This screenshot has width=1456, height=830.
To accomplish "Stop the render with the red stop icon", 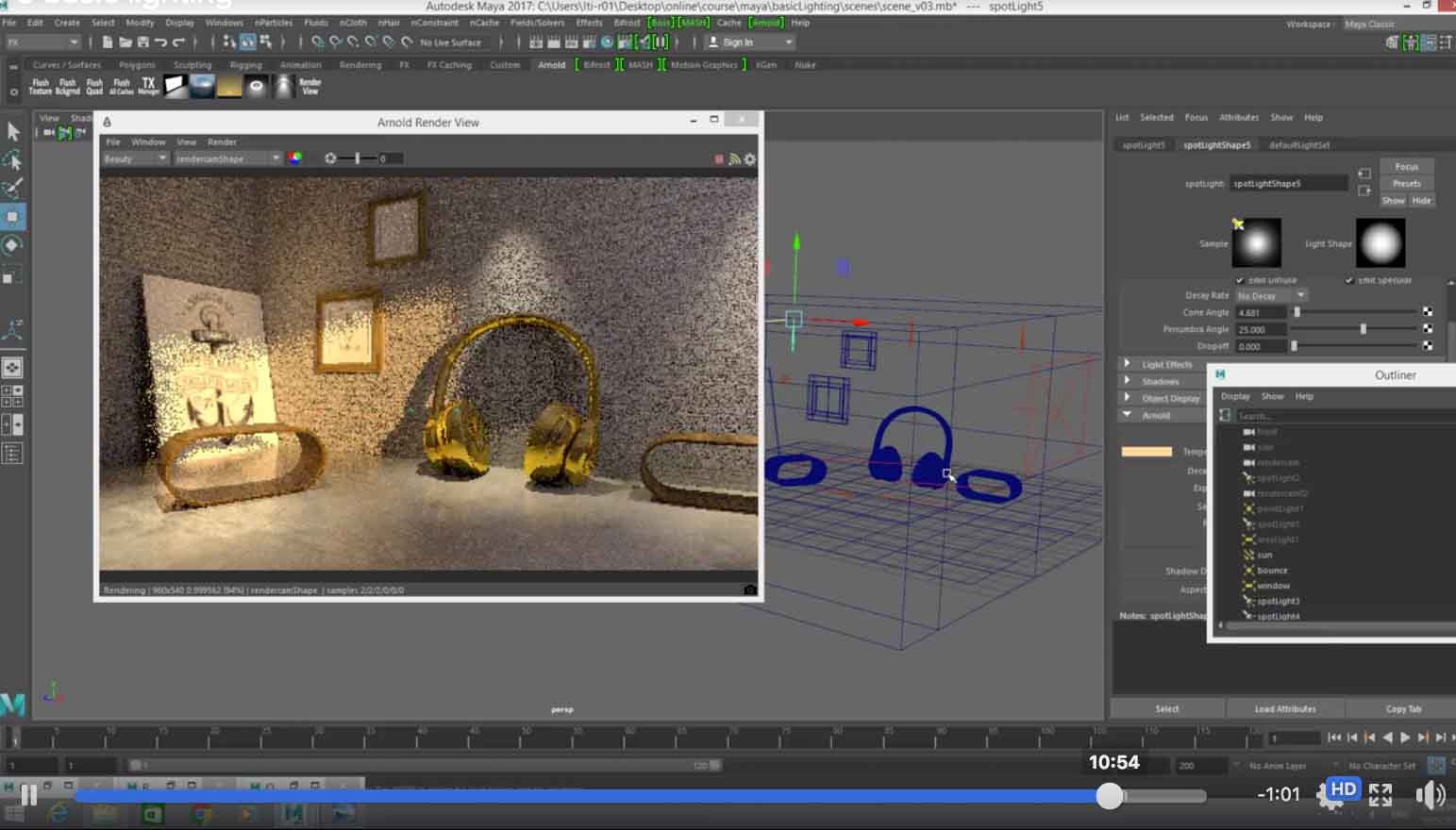I will click(x=719, y=159).
